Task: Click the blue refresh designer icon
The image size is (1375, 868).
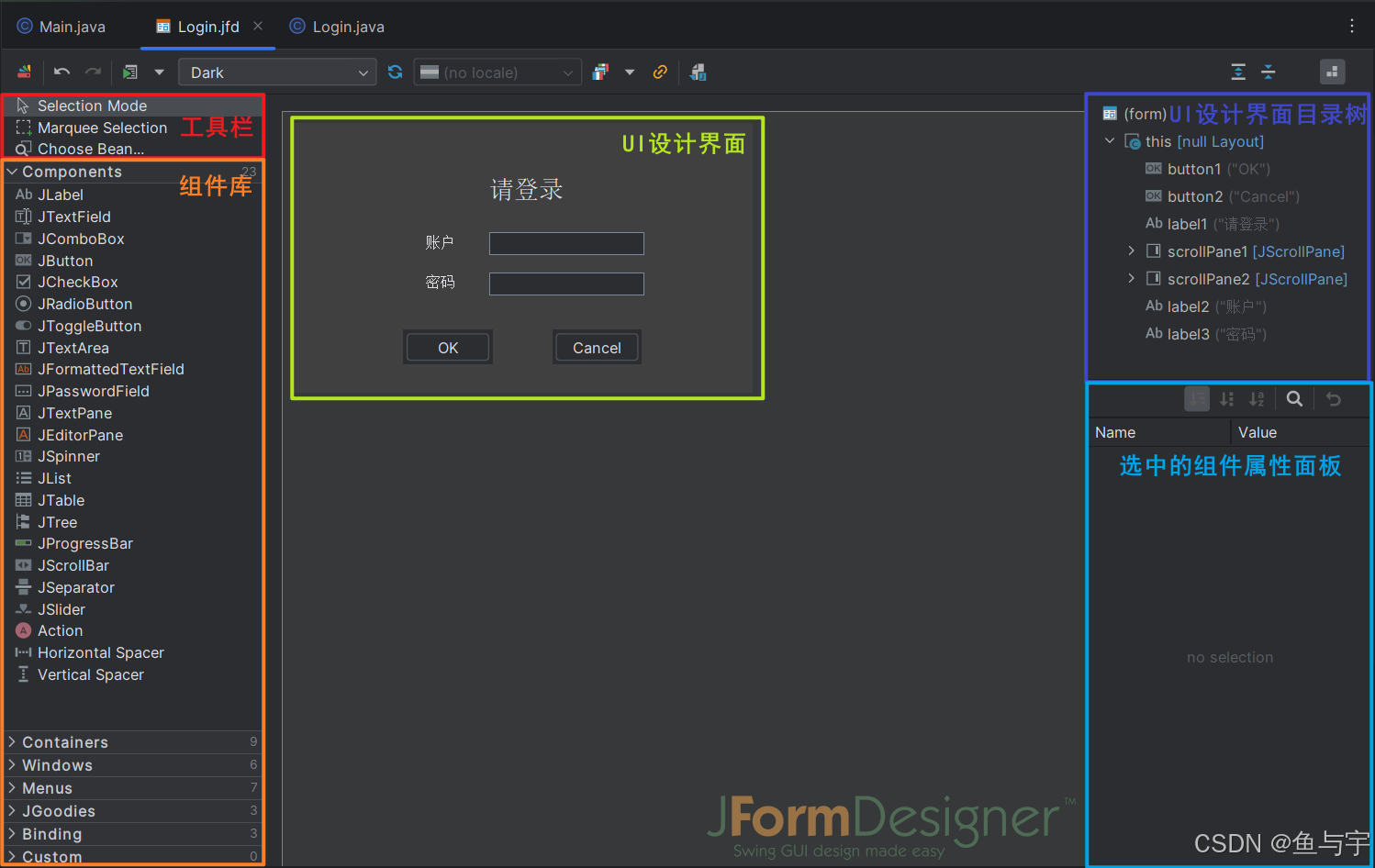Action: (x=395, y=72)
